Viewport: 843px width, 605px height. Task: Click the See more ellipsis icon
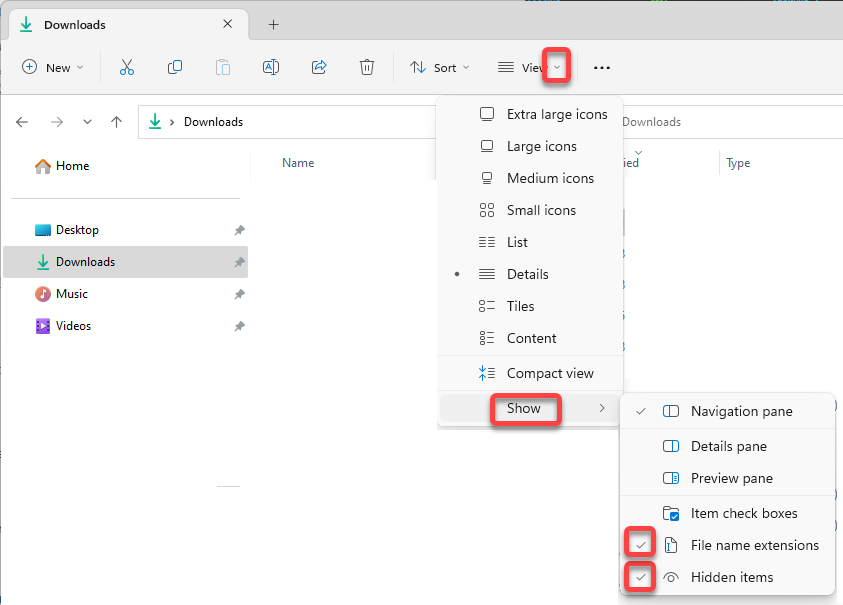coord(601,67)
